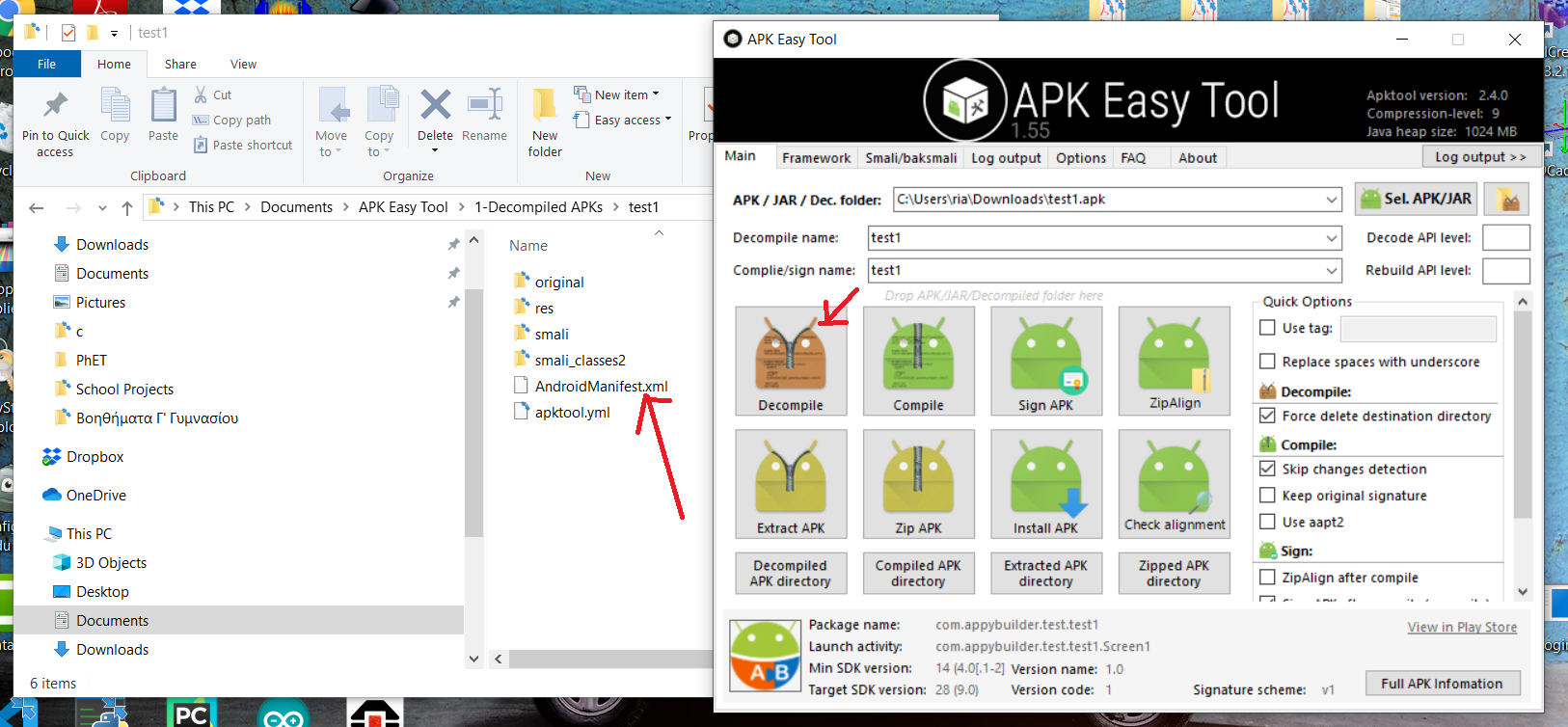Click the Sign APK icon

point(1045,361)
